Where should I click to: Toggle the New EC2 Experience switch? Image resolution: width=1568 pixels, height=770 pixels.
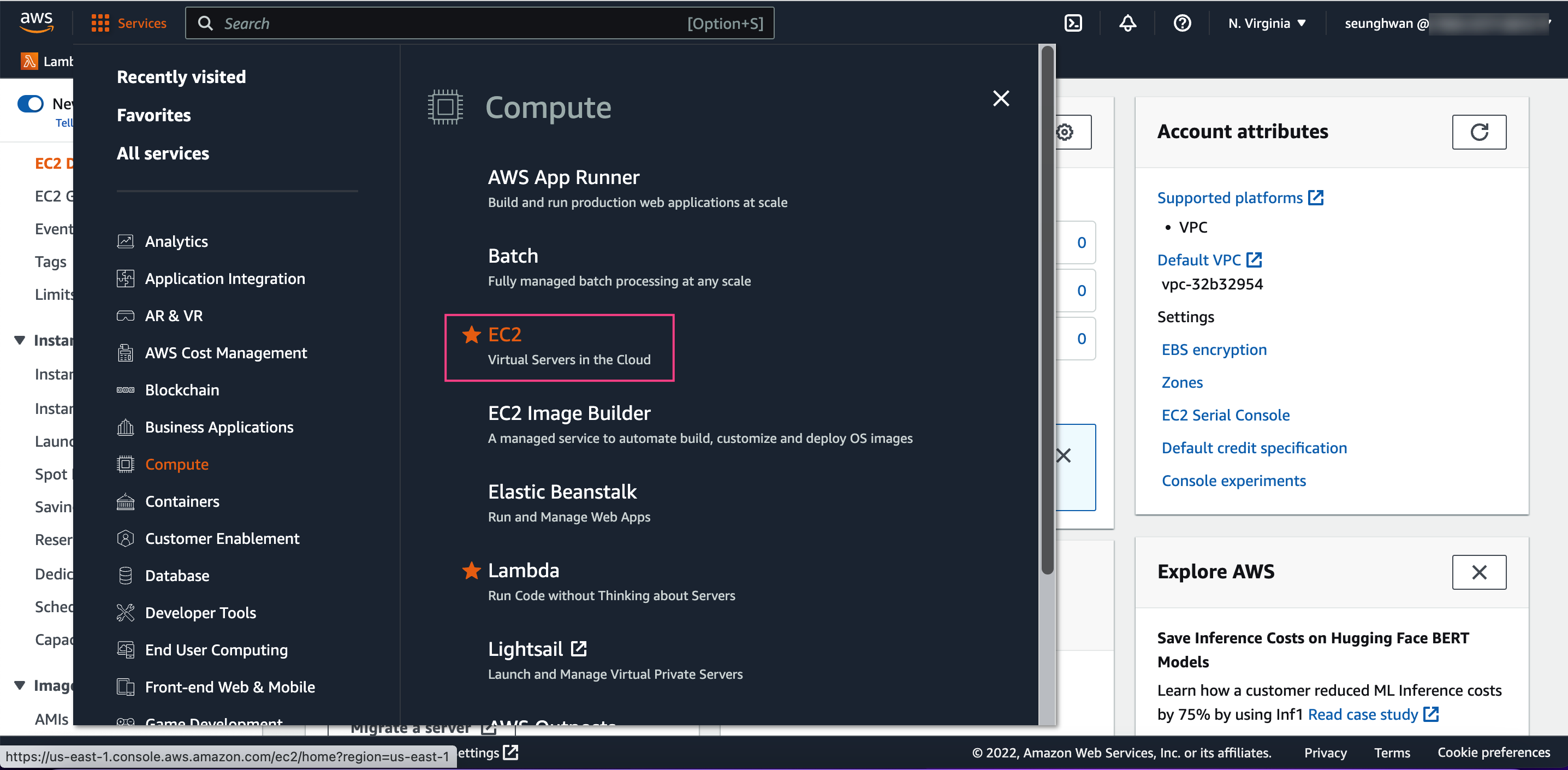31,103
